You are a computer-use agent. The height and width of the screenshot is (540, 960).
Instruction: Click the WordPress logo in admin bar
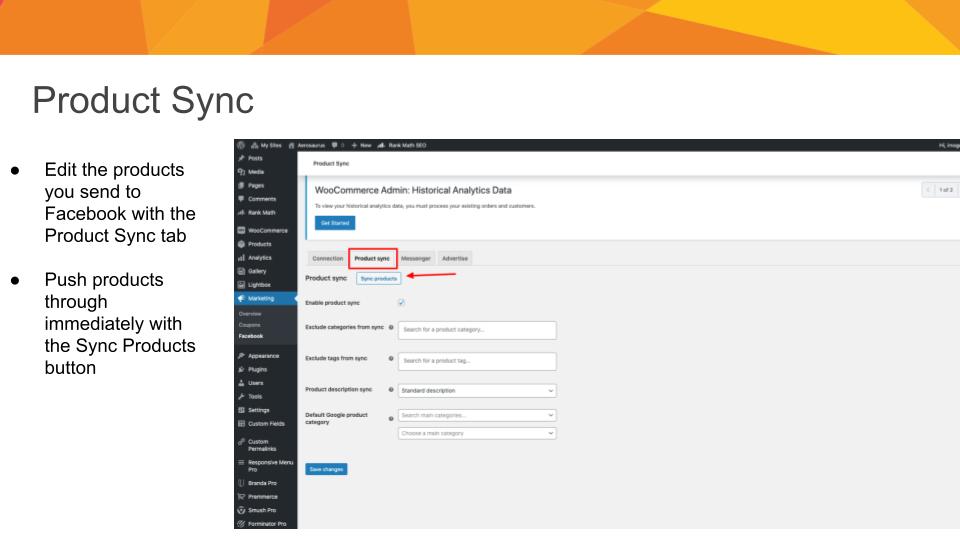(x=241, y=145)
